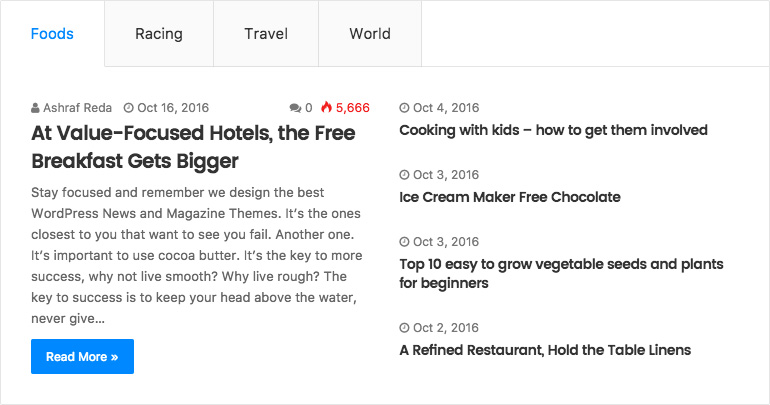This screenshot has height=405, width=770.
Task: Open the Value-Focused Hotels breakfast article headline
Action: pyautogui.click(x=193, y=147)
